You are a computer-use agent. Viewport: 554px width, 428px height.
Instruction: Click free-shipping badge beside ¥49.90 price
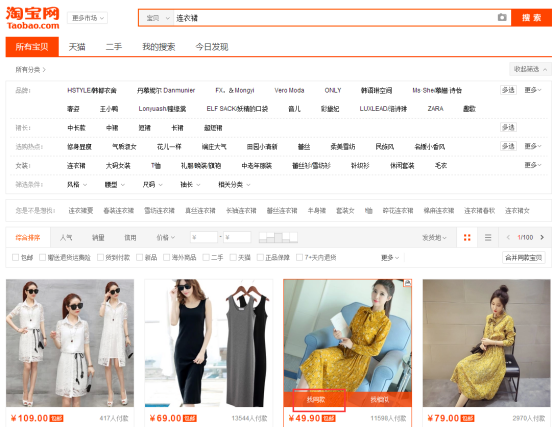[x=329, y=419]
